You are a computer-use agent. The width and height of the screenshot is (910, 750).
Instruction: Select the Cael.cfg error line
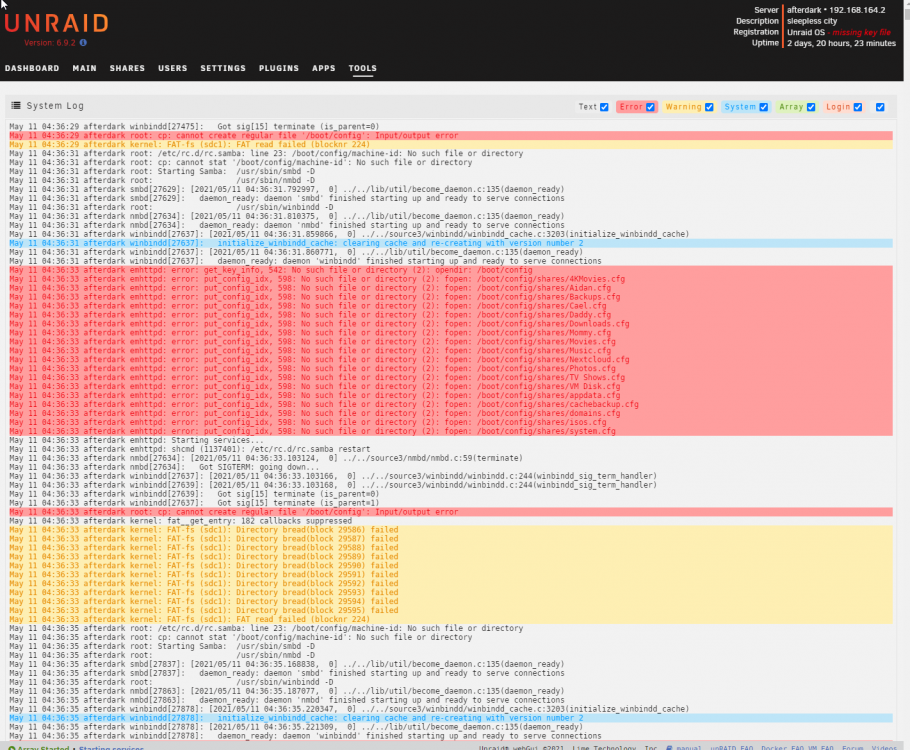pyautogui.click(x=450, y=306)
